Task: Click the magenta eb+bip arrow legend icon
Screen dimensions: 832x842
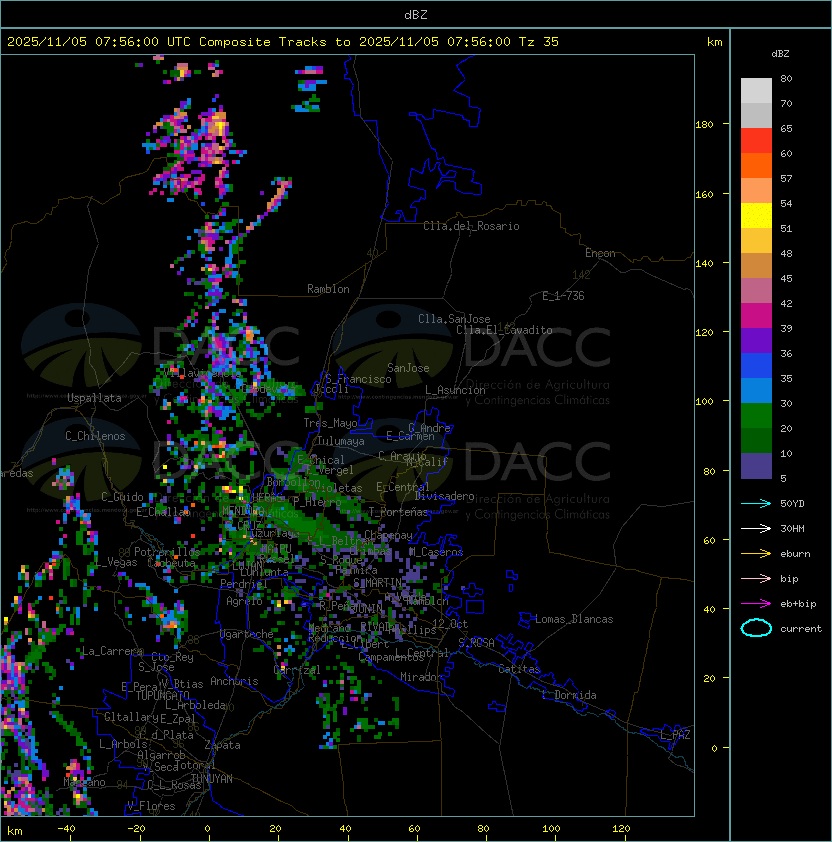Action: click(x=756, y=604)
